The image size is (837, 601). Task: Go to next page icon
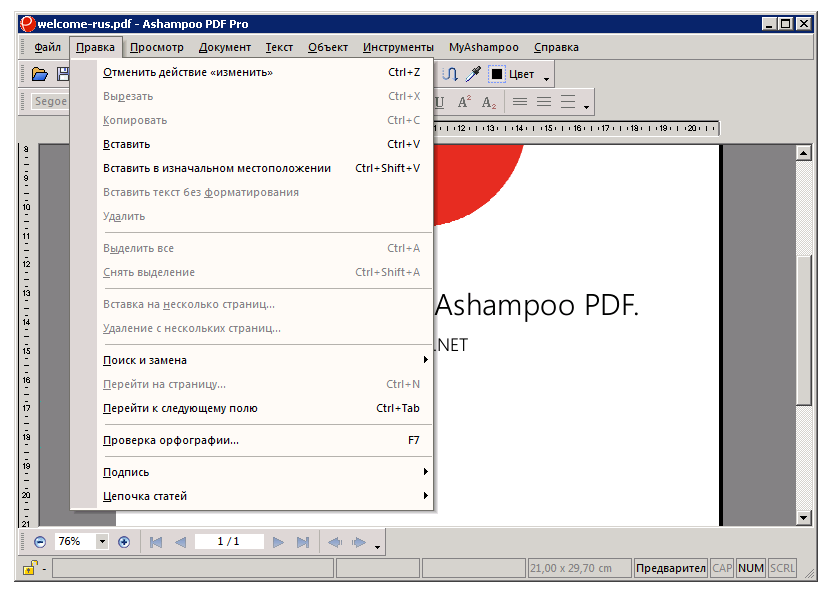278,542
